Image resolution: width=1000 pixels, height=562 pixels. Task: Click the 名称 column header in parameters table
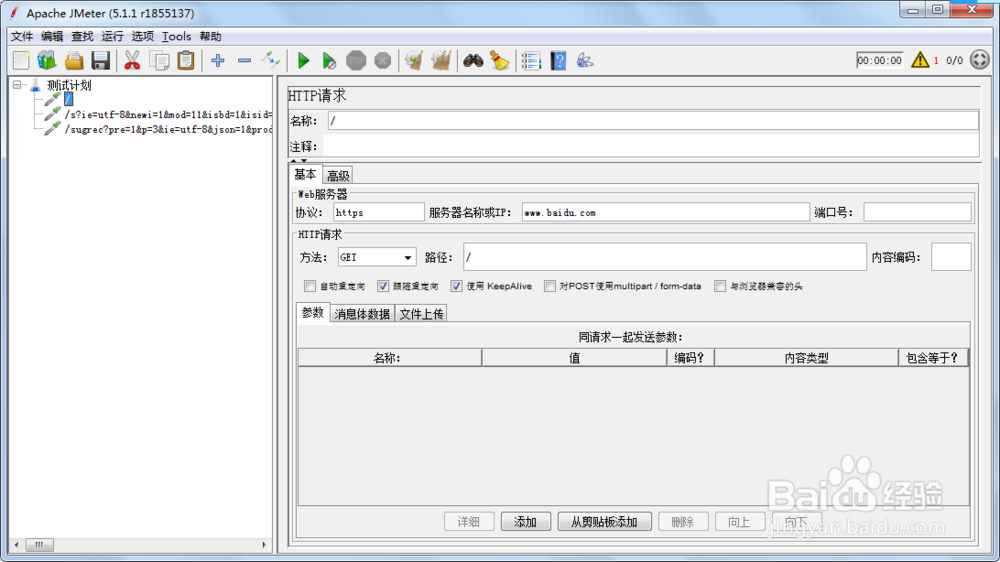pyautogui.click(x=390, y=358)
